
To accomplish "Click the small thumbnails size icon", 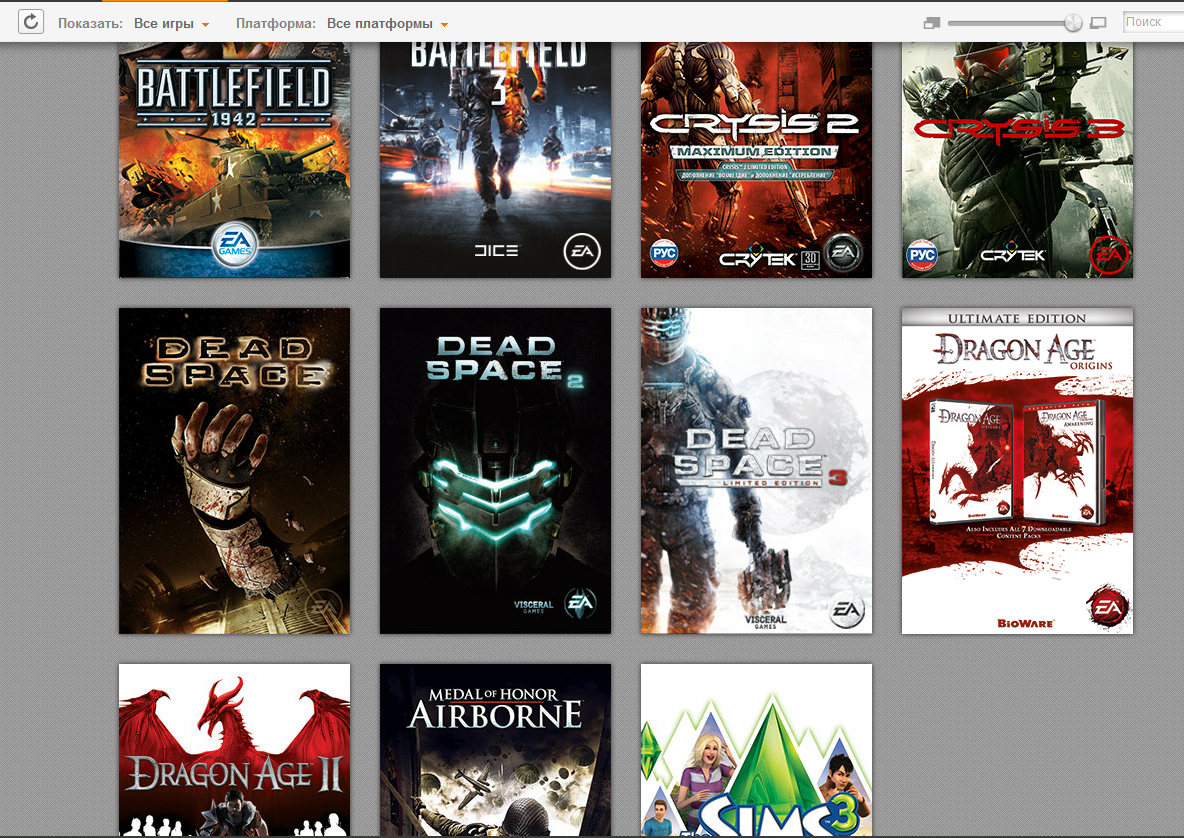I will [x=932, y=23].
